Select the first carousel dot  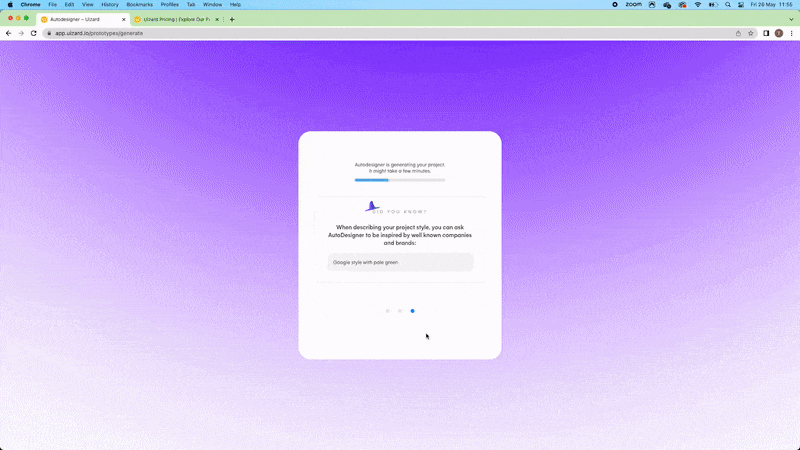coord(388,311)
